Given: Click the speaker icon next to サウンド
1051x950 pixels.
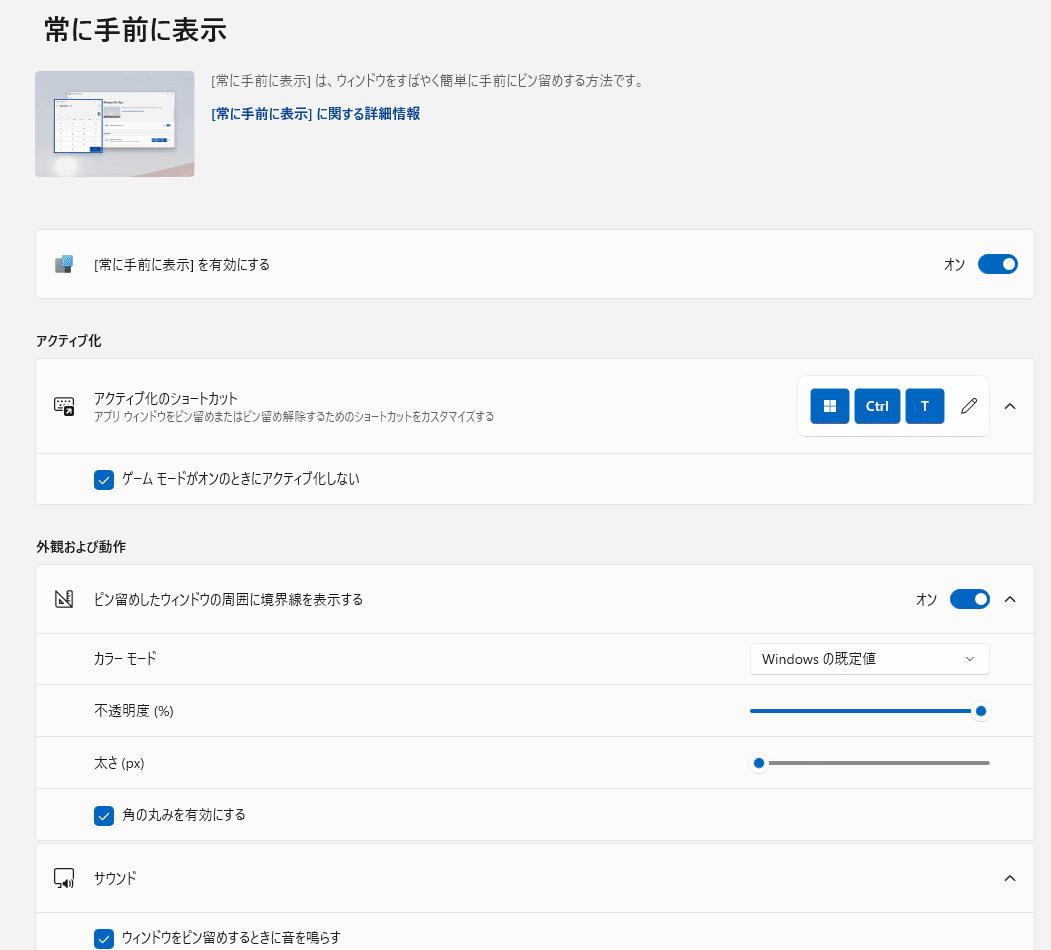Looking at the screenshot, I should click(64, 878).
